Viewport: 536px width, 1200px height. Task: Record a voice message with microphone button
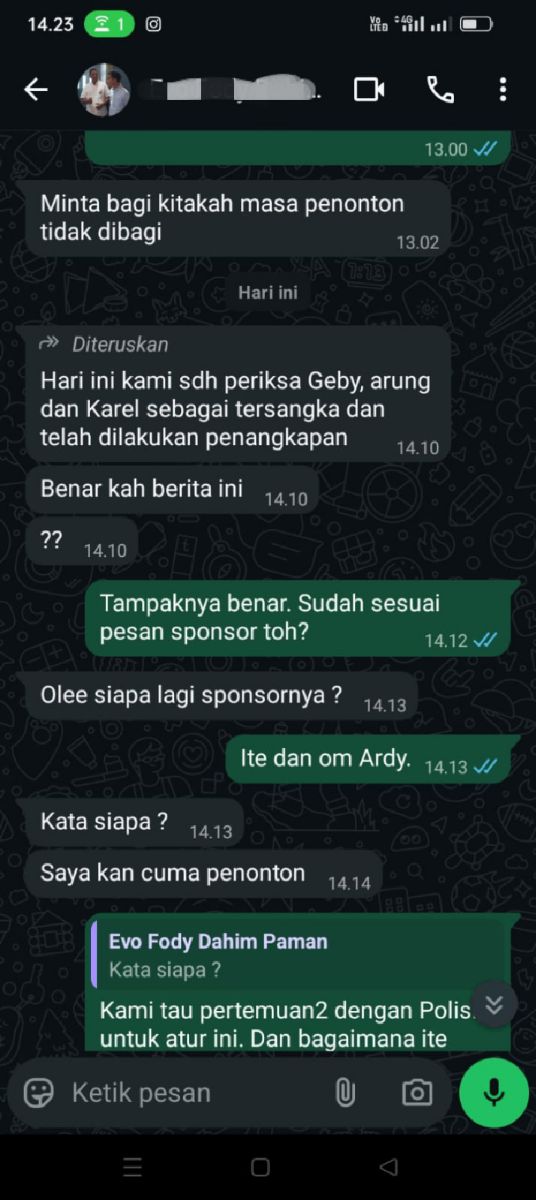point(494,1093)
